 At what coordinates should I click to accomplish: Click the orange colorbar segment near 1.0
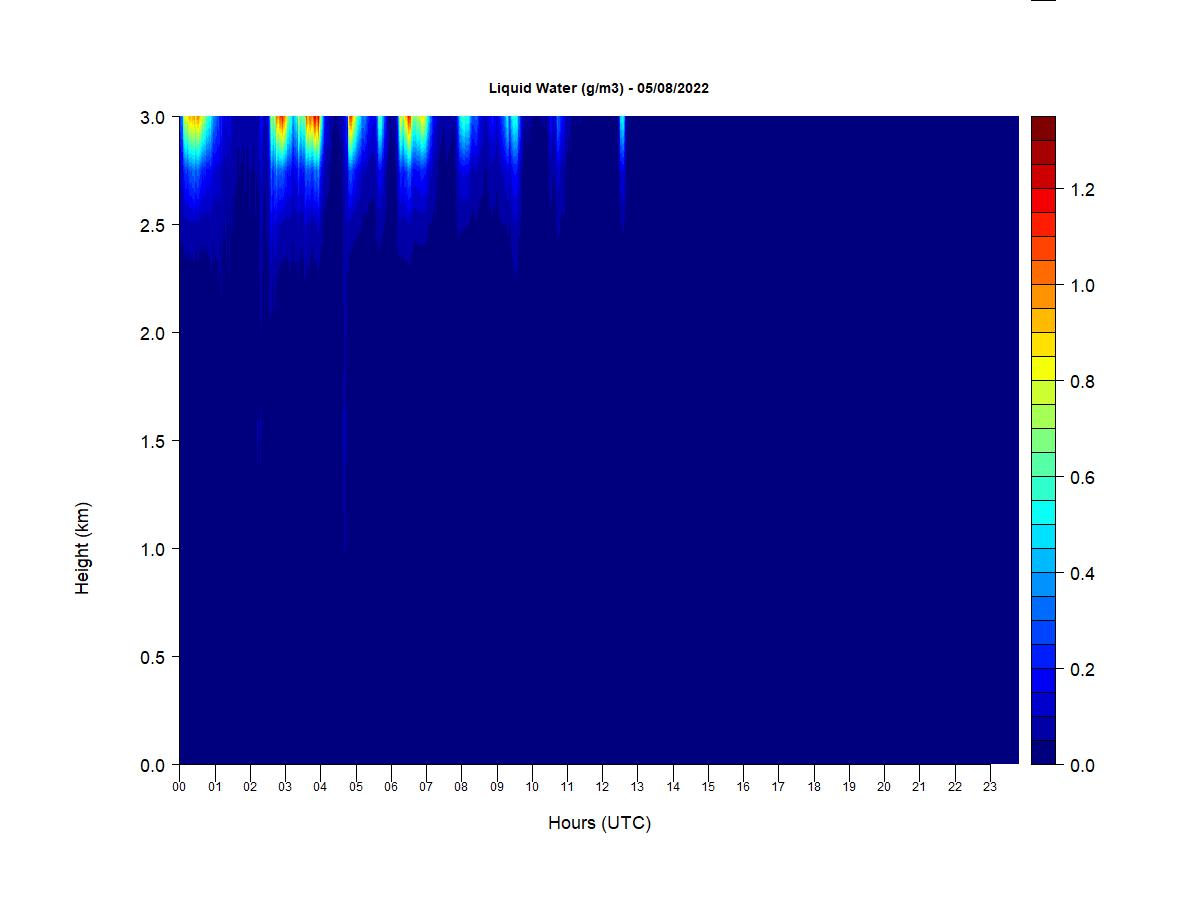click(x=1043, y=296)
